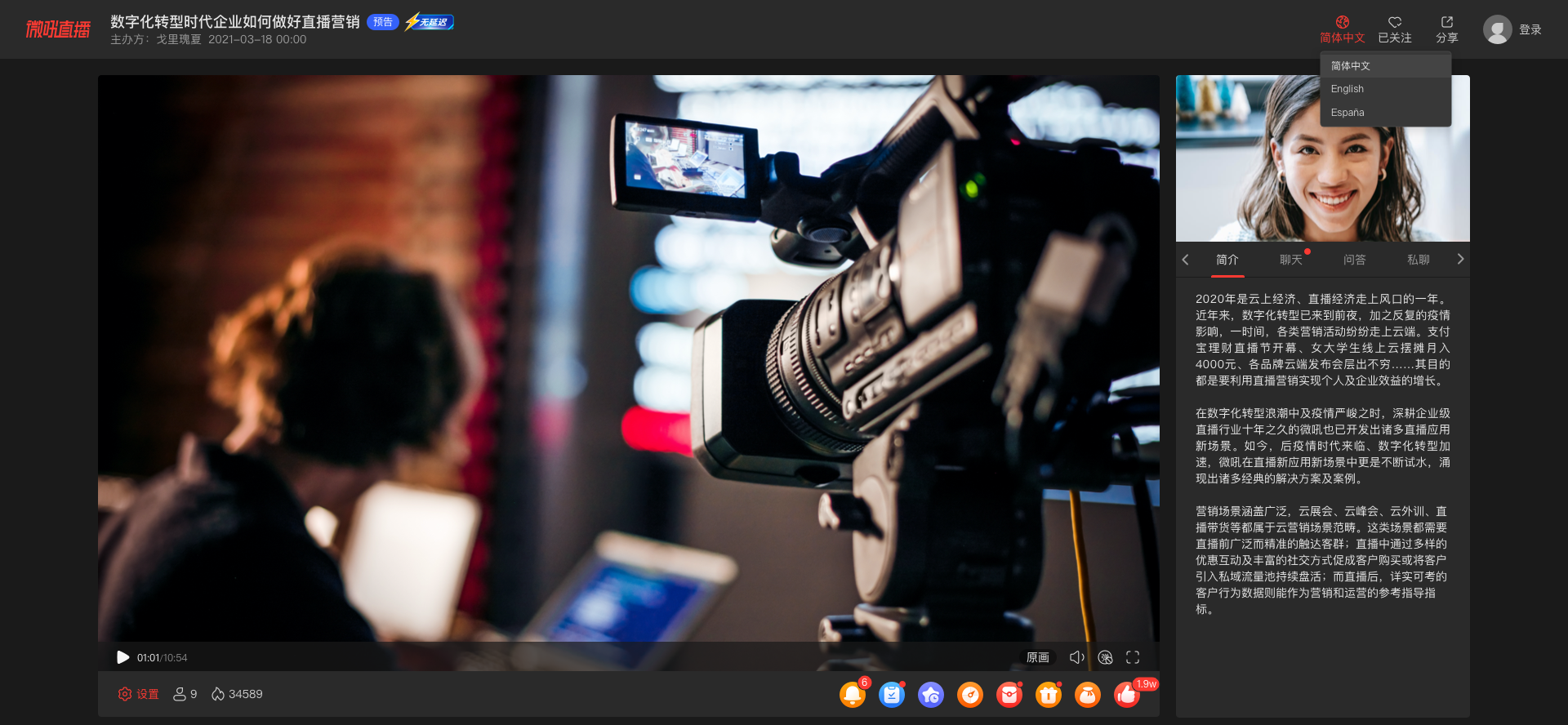Switch to the 私聊 tab

point(1419,260)
